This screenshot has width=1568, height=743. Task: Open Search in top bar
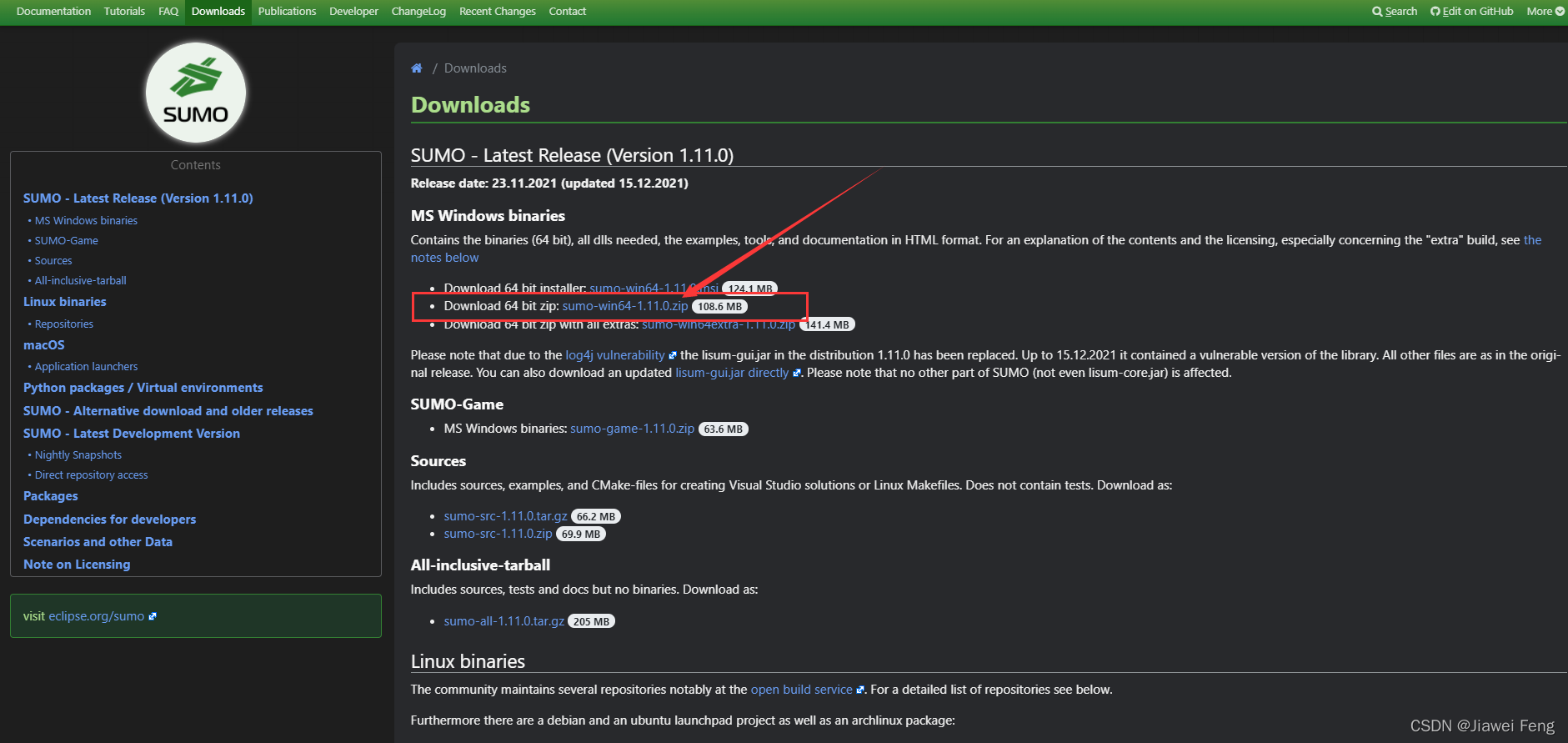pos(1395,12)
